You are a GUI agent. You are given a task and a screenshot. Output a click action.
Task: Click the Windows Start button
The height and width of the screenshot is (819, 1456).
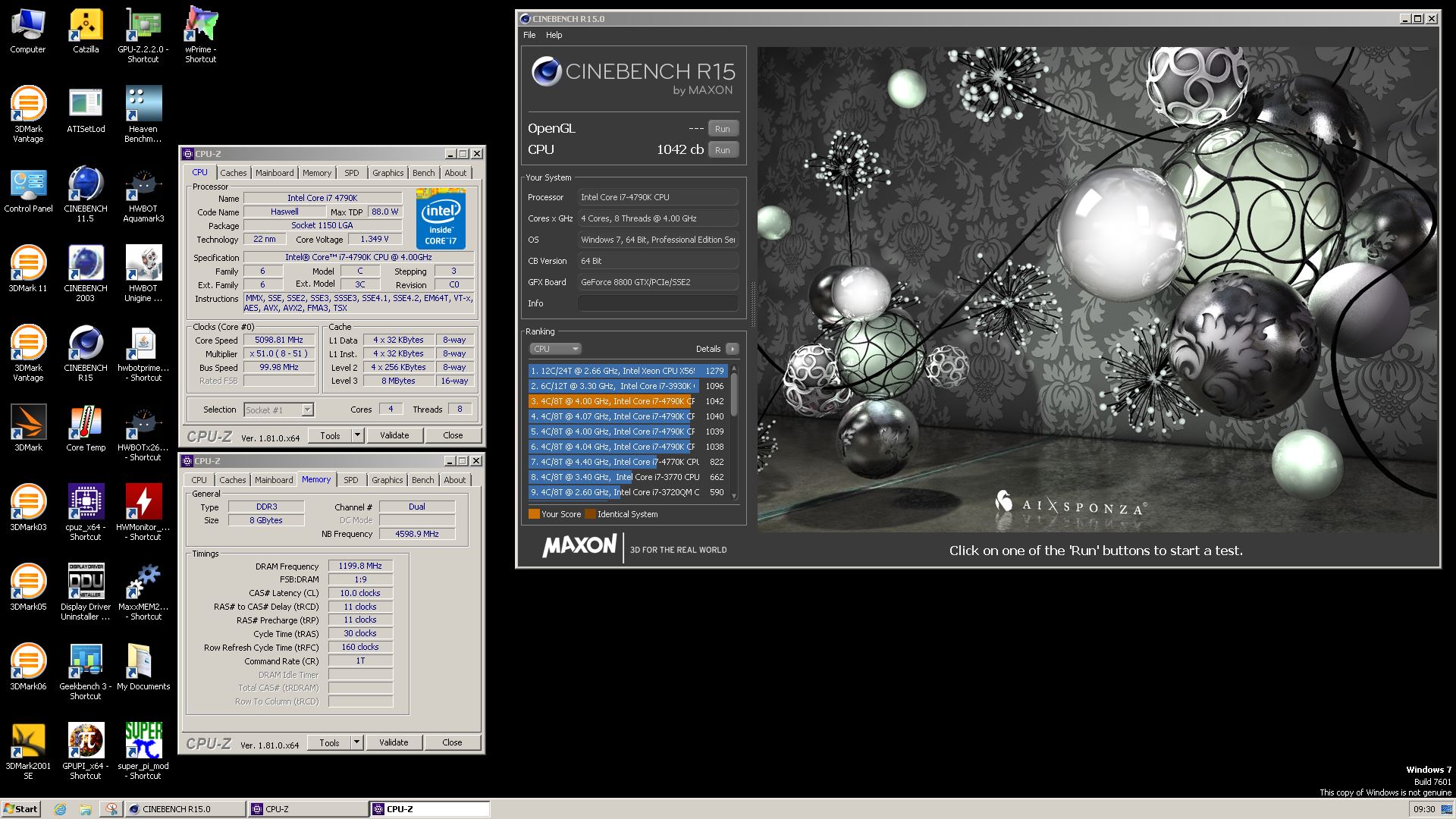(x=20, y=808)
